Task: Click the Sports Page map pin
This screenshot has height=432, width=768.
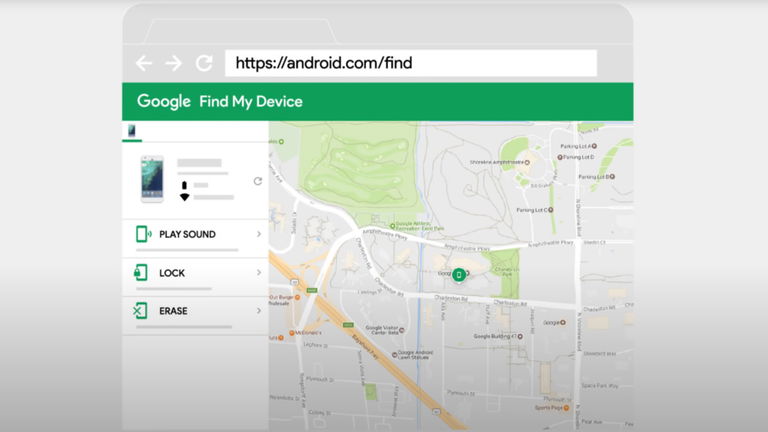Action: pyautogui.click(x=566, y=408)
